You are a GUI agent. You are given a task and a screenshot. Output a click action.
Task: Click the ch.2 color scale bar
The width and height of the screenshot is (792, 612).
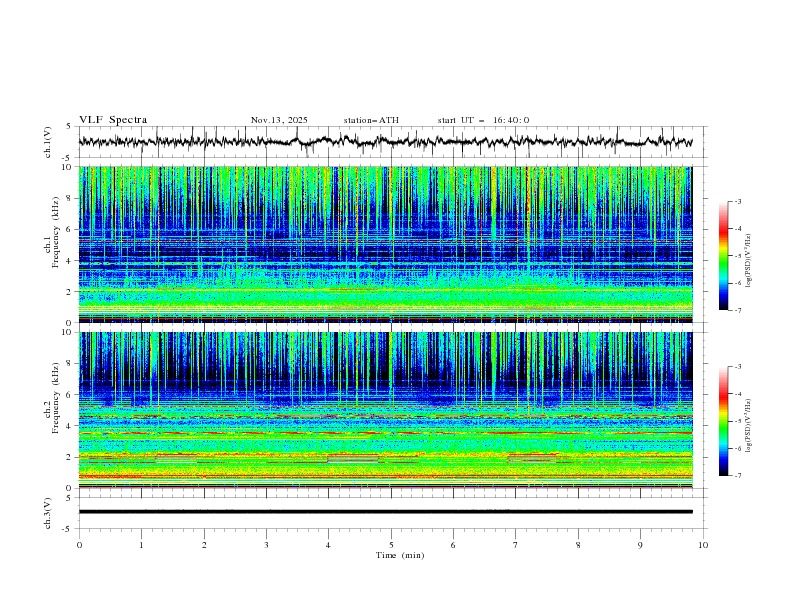pyautogui.click(x=723, y=421)
